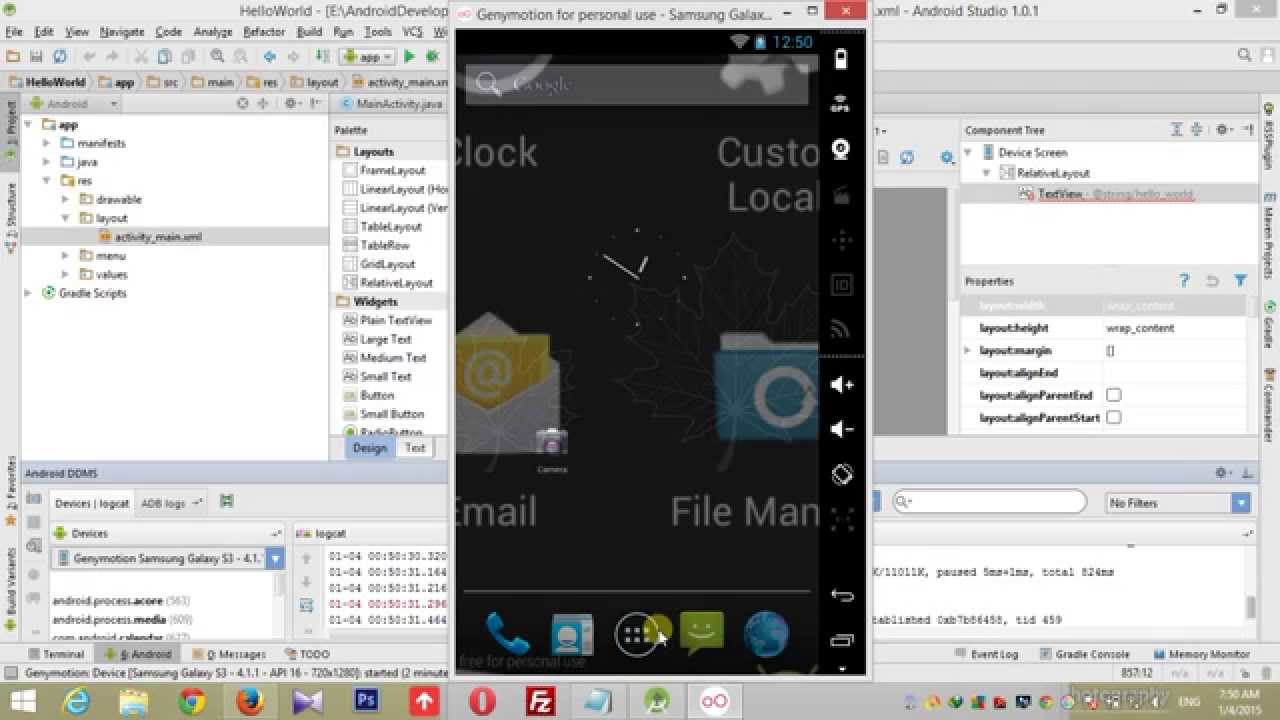The image size is (1280, 720).
Task: Open the Refactor menu
Action: [x=264, y=32]
